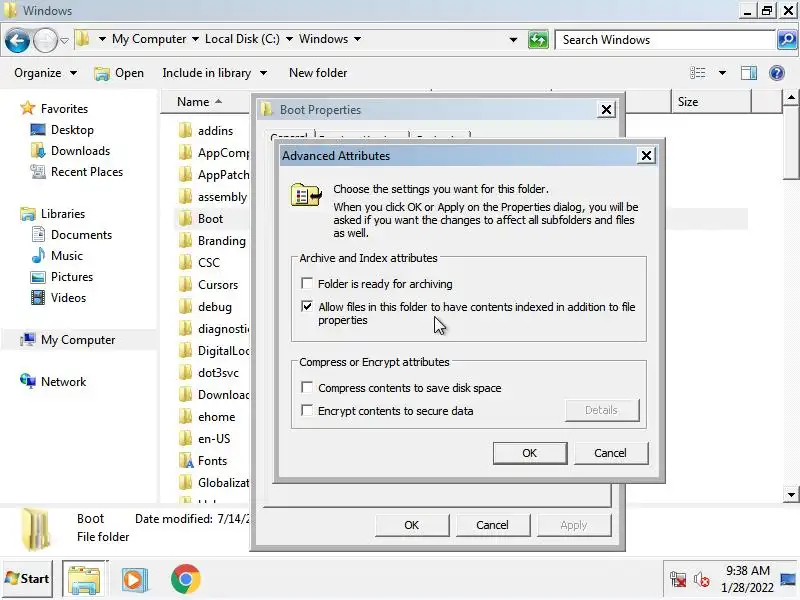The height and width of the screenshot is (600, 800).
Task: Click the green refresh icon in address bar
Action: coord(538,40)
